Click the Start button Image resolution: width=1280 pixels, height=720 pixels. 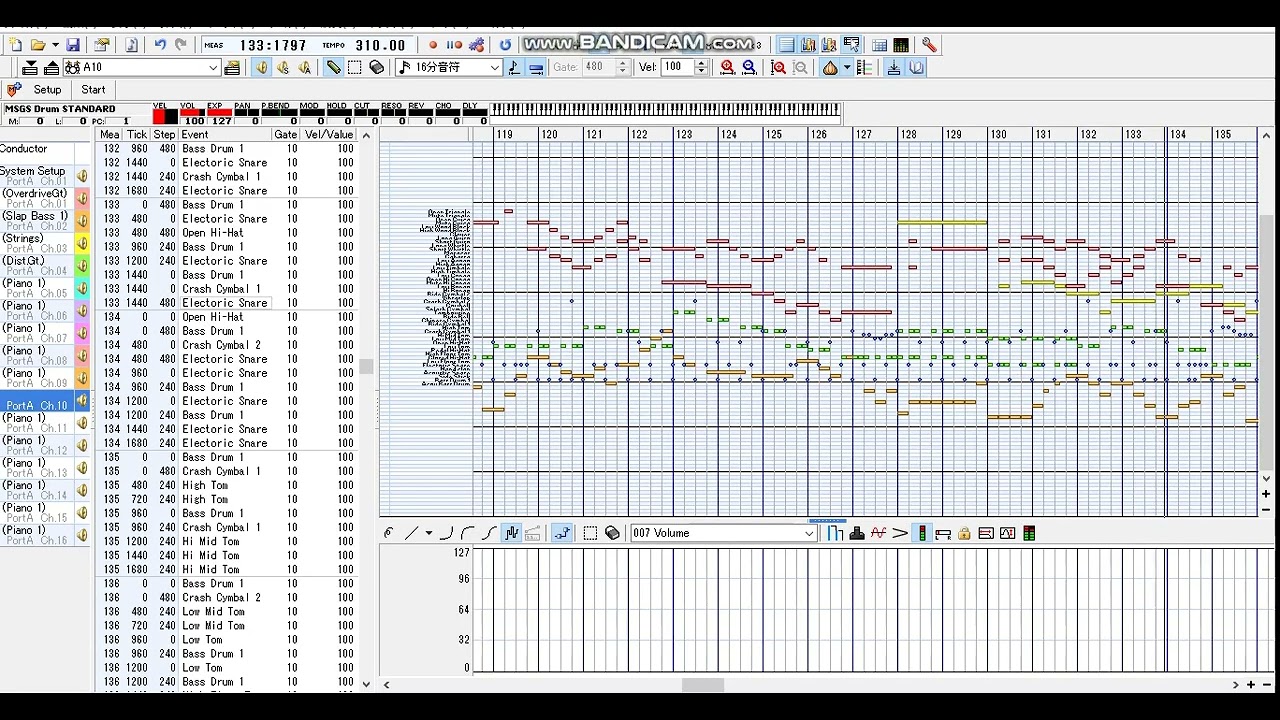pos(93,90)
